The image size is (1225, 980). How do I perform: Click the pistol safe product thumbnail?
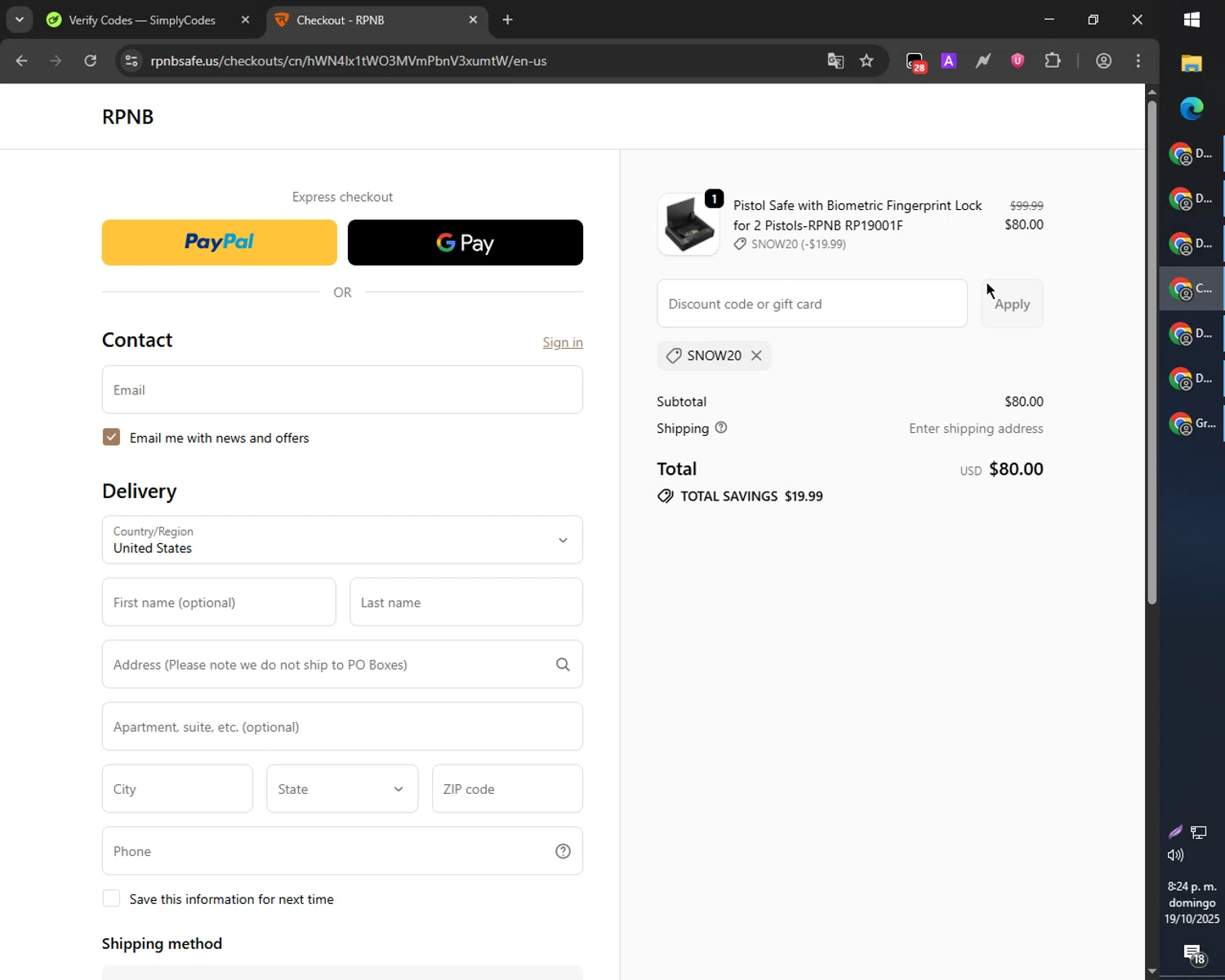point(688,225)
